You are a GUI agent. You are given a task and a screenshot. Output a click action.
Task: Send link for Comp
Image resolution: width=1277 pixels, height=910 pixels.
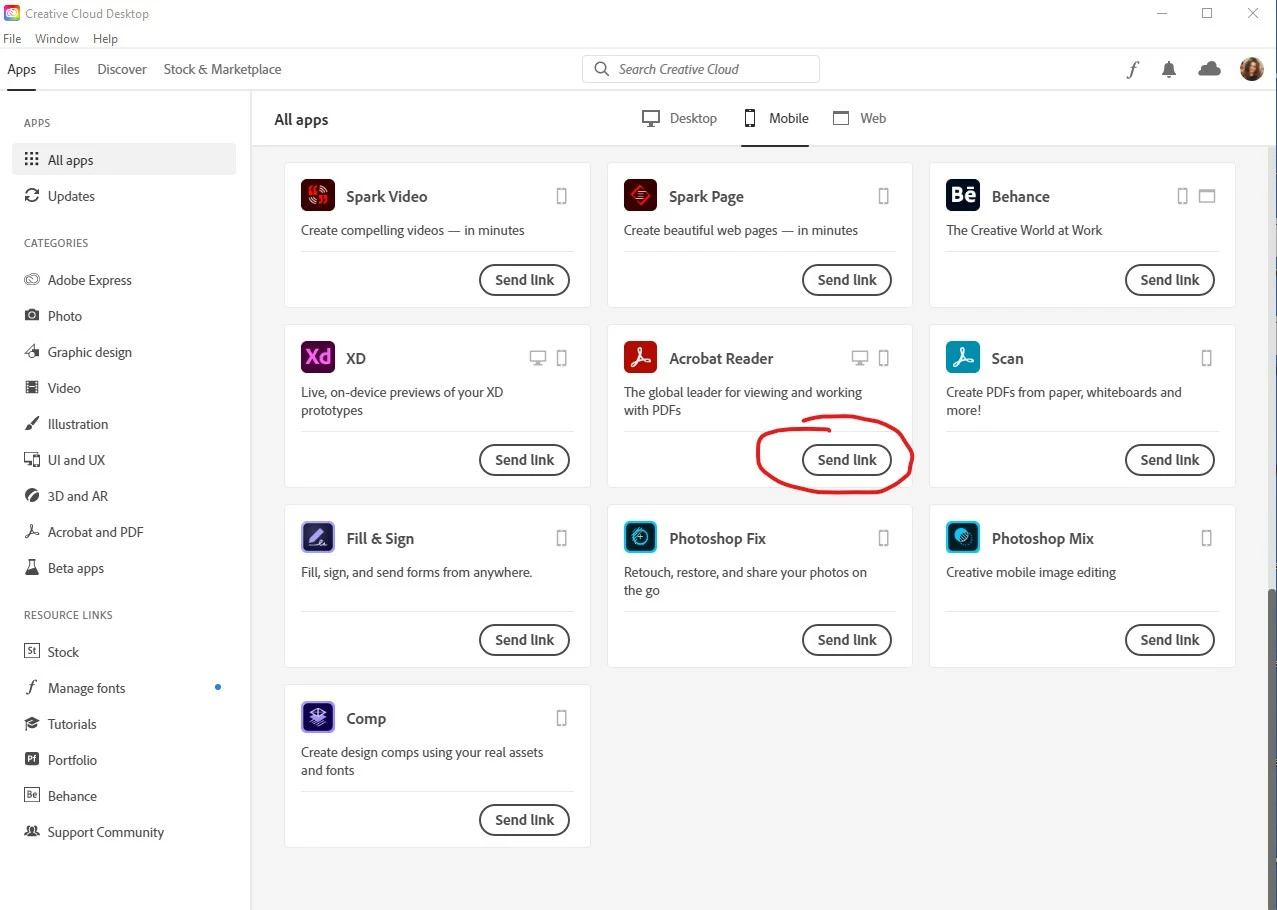525,820
